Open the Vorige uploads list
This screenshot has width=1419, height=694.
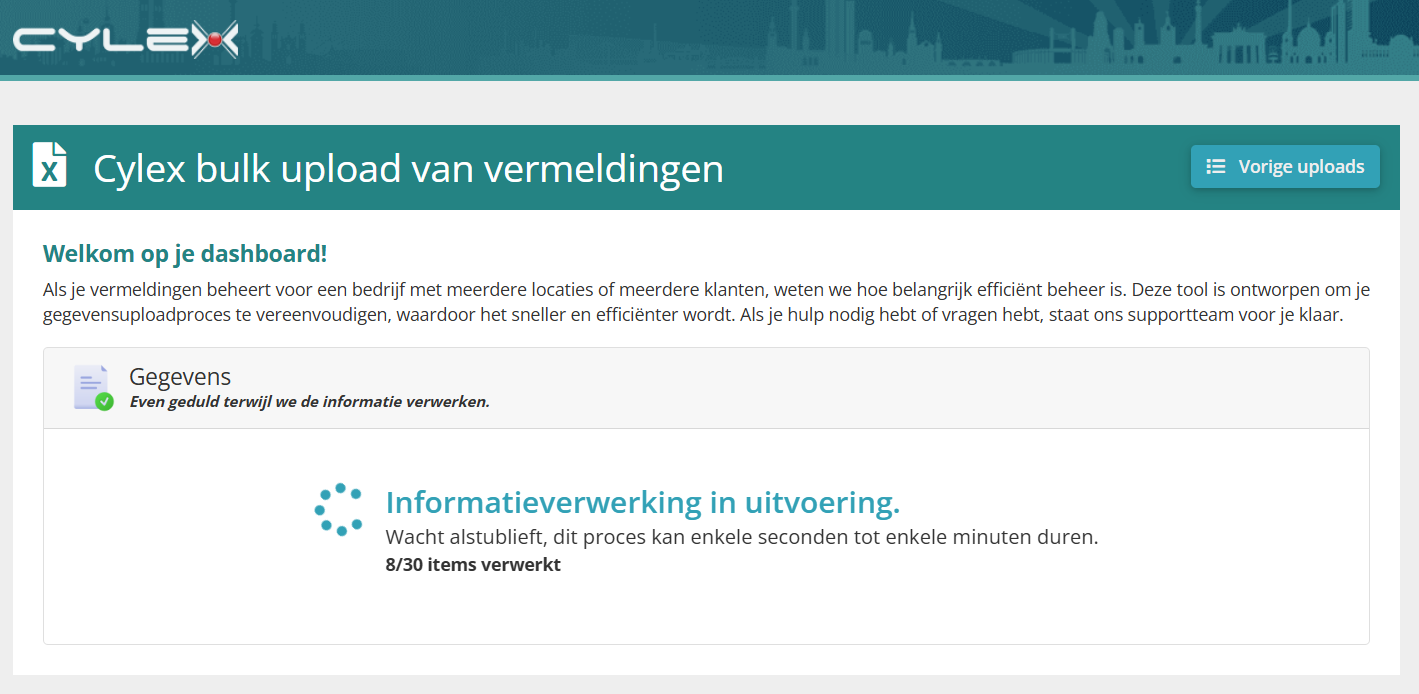[x=1285, y=167]
